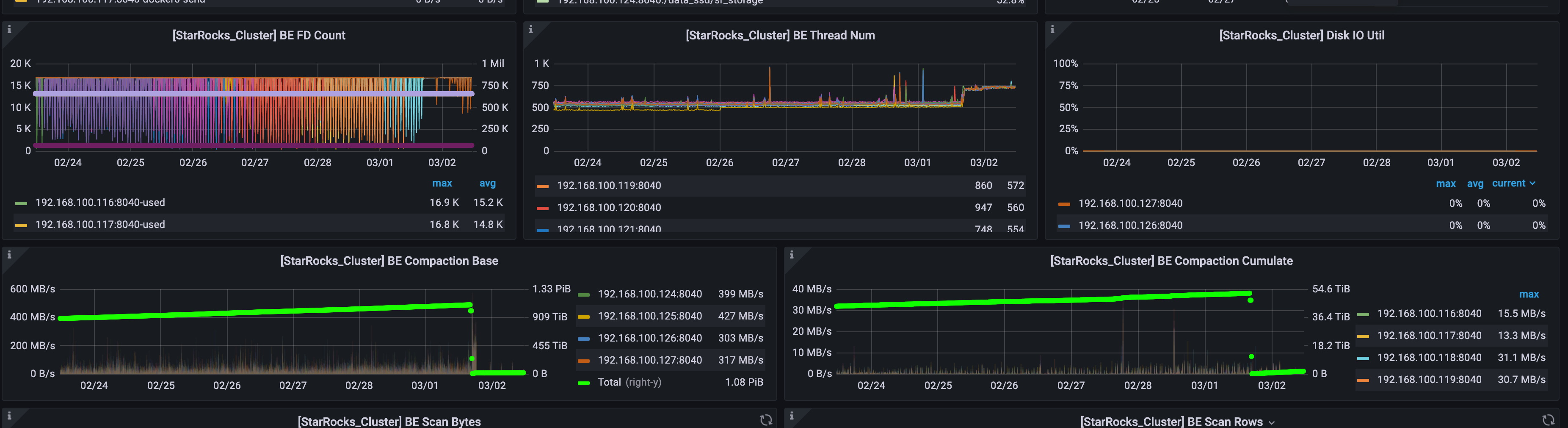Click refresh icon on BE Scan Rows panel
Viewport: 1568px width, 428px height.
(1548, 420)
